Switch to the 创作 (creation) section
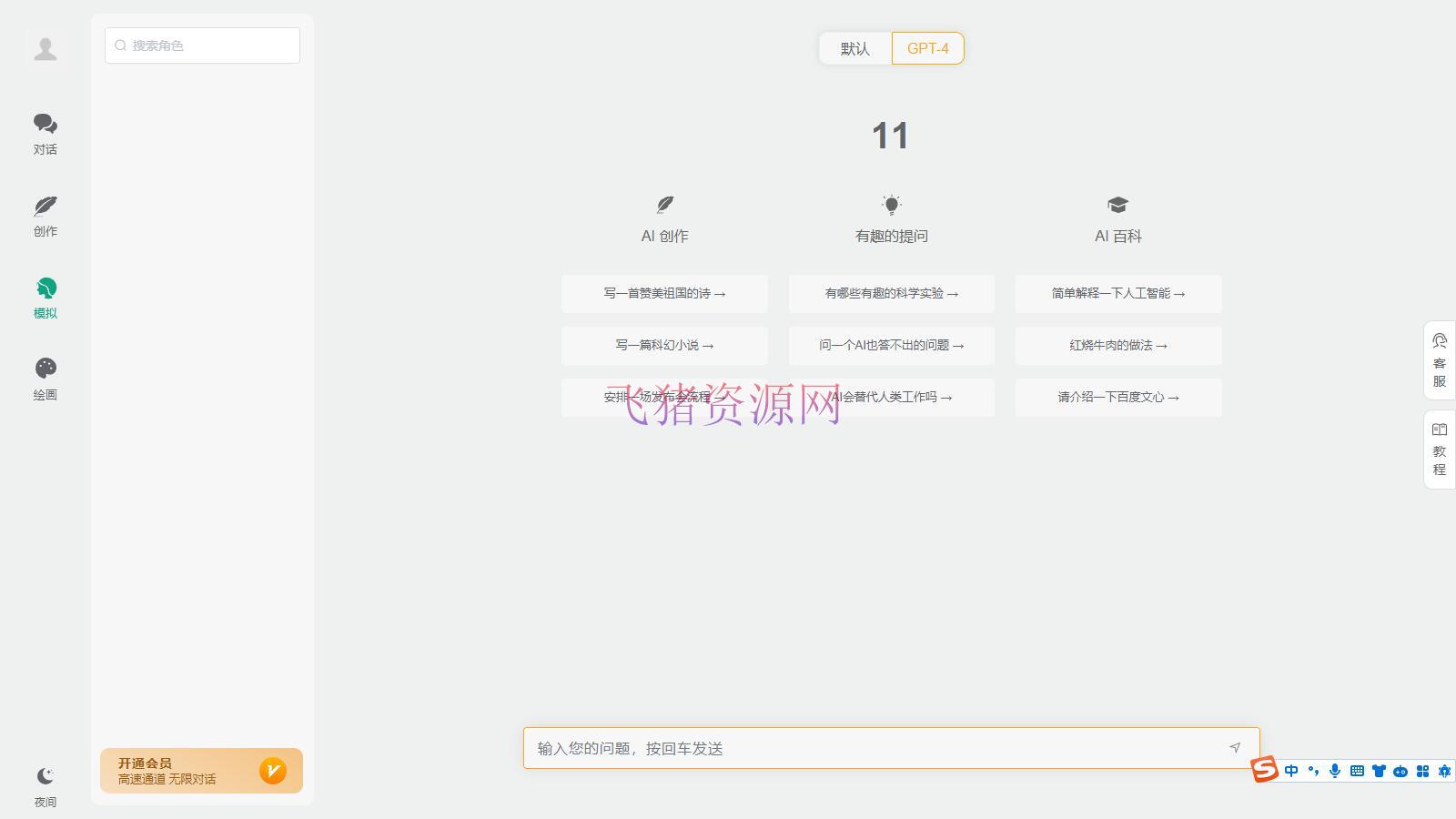The height and width of the screenshot is (819, 1456). coord(45,216)
